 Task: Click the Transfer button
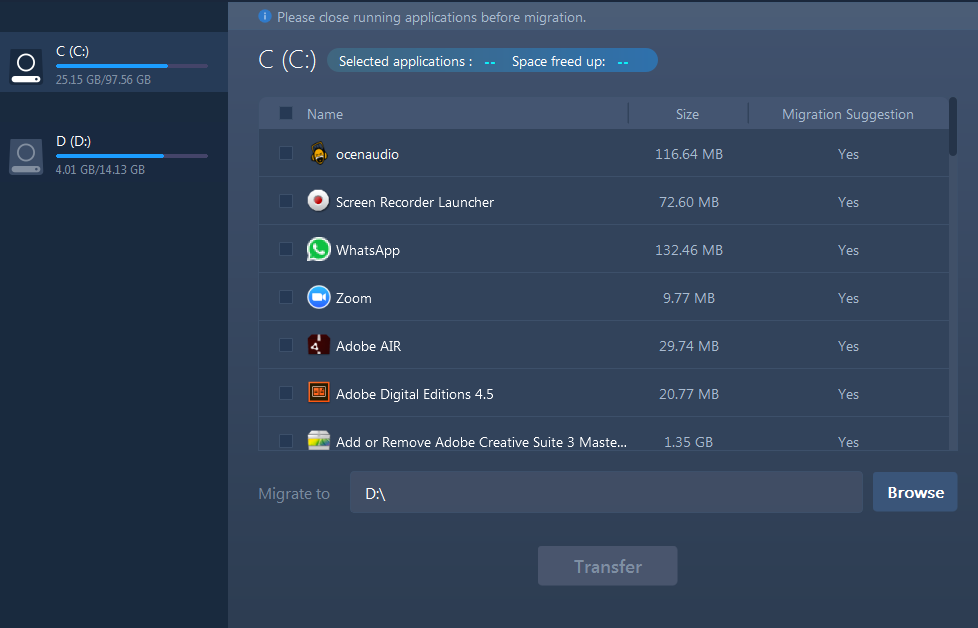pyautogui.click(x=608, y=566)
